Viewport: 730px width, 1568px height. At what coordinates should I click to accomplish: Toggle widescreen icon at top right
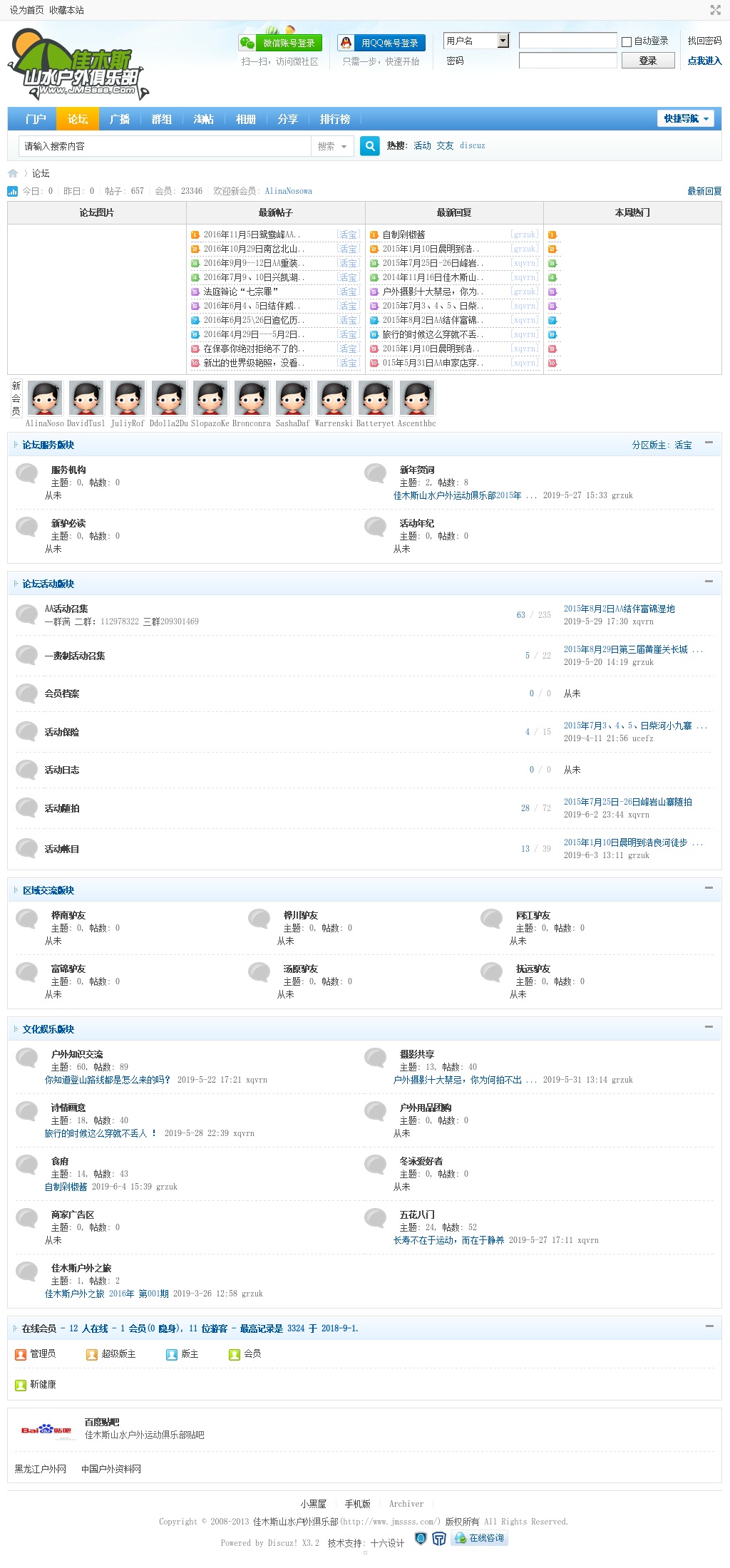tap(715, 10)
